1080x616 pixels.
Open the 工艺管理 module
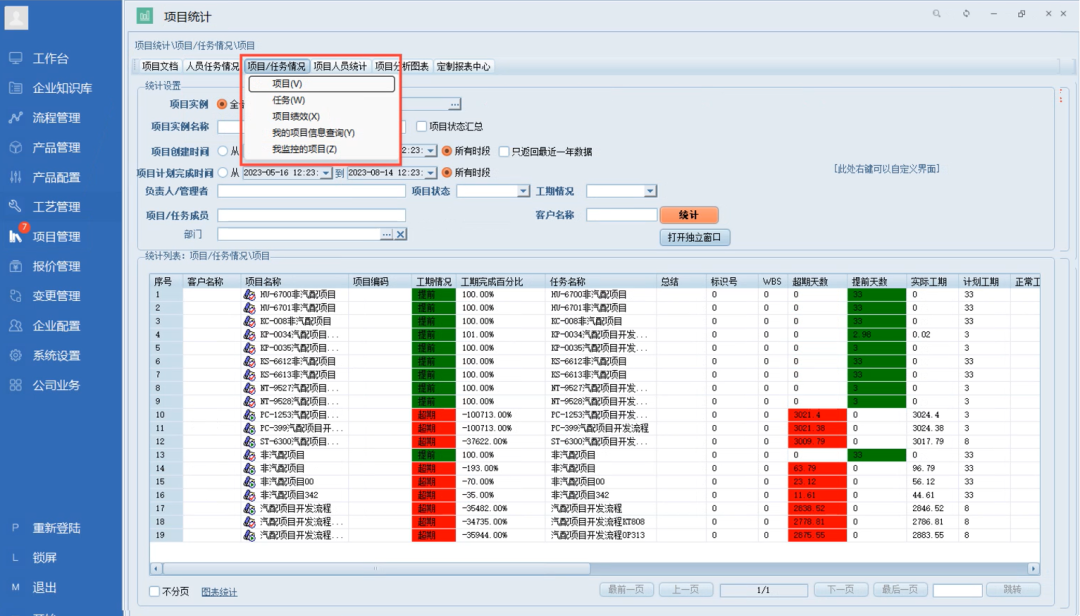[x=60, y=207]
